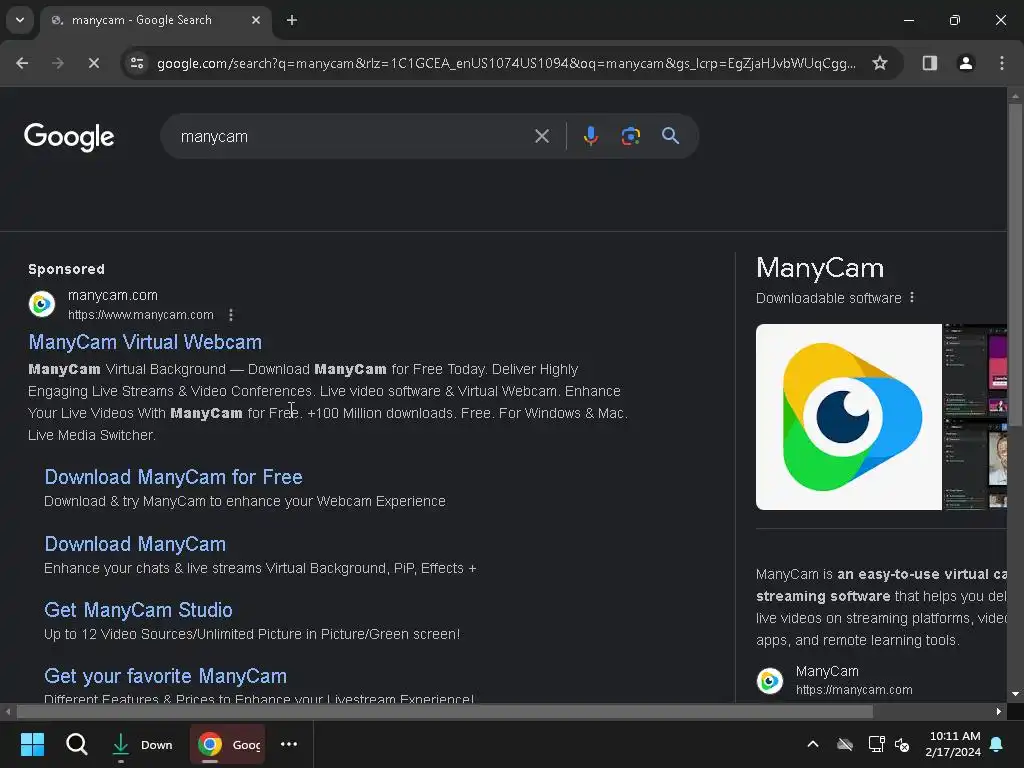Open the tab search dropdown arrow
The height and width of the screenshot is (768, 1024).
20,20
